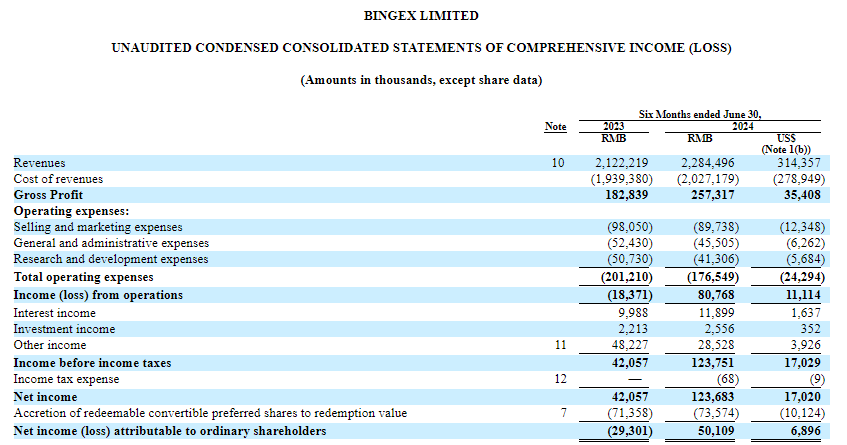847x445 pixels.
Task: Select the 'Unaudited Condensed Consolidated Statements' title line
Action: (421, 48)
